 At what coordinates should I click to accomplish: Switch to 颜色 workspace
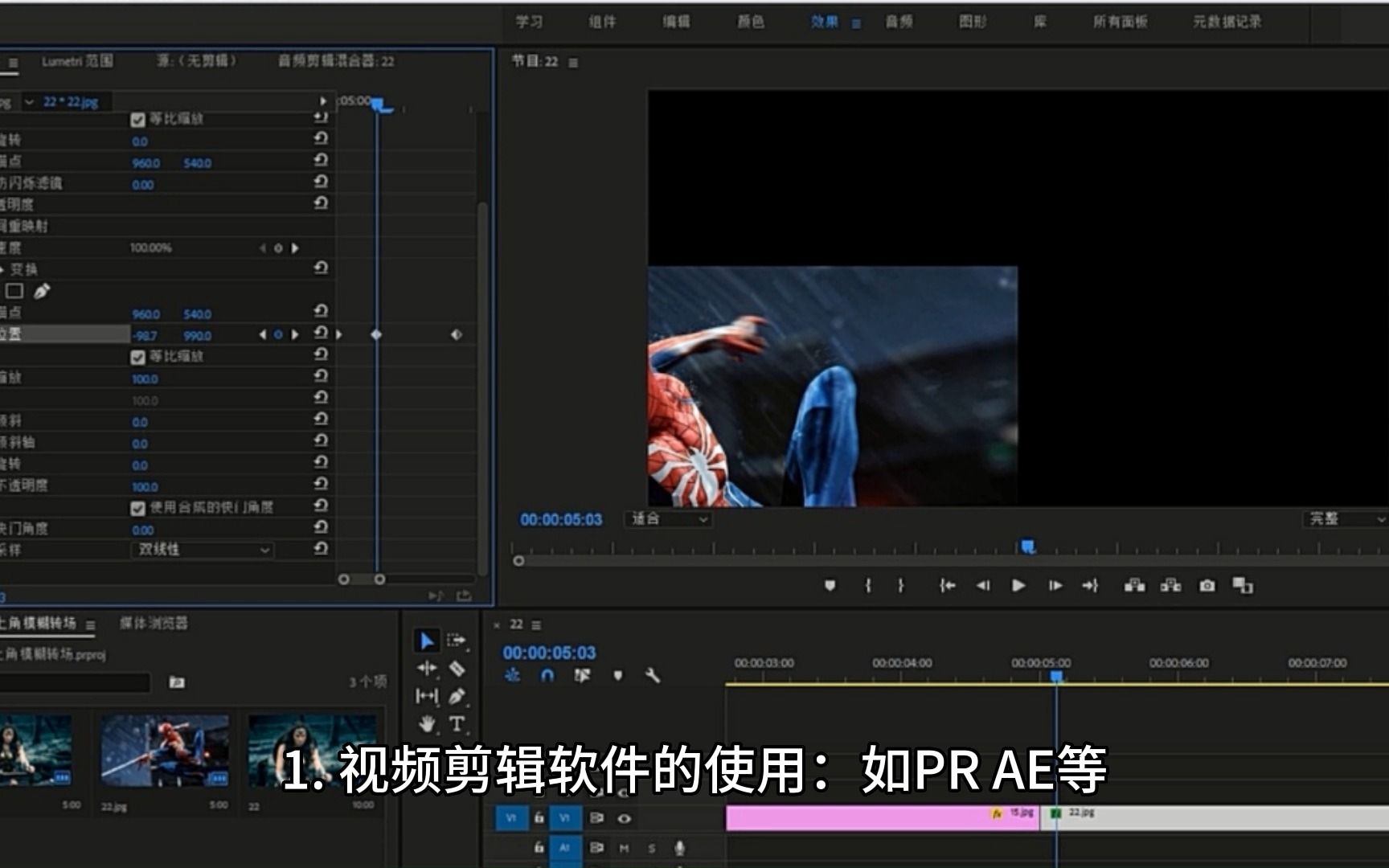[x=750, y=22]
